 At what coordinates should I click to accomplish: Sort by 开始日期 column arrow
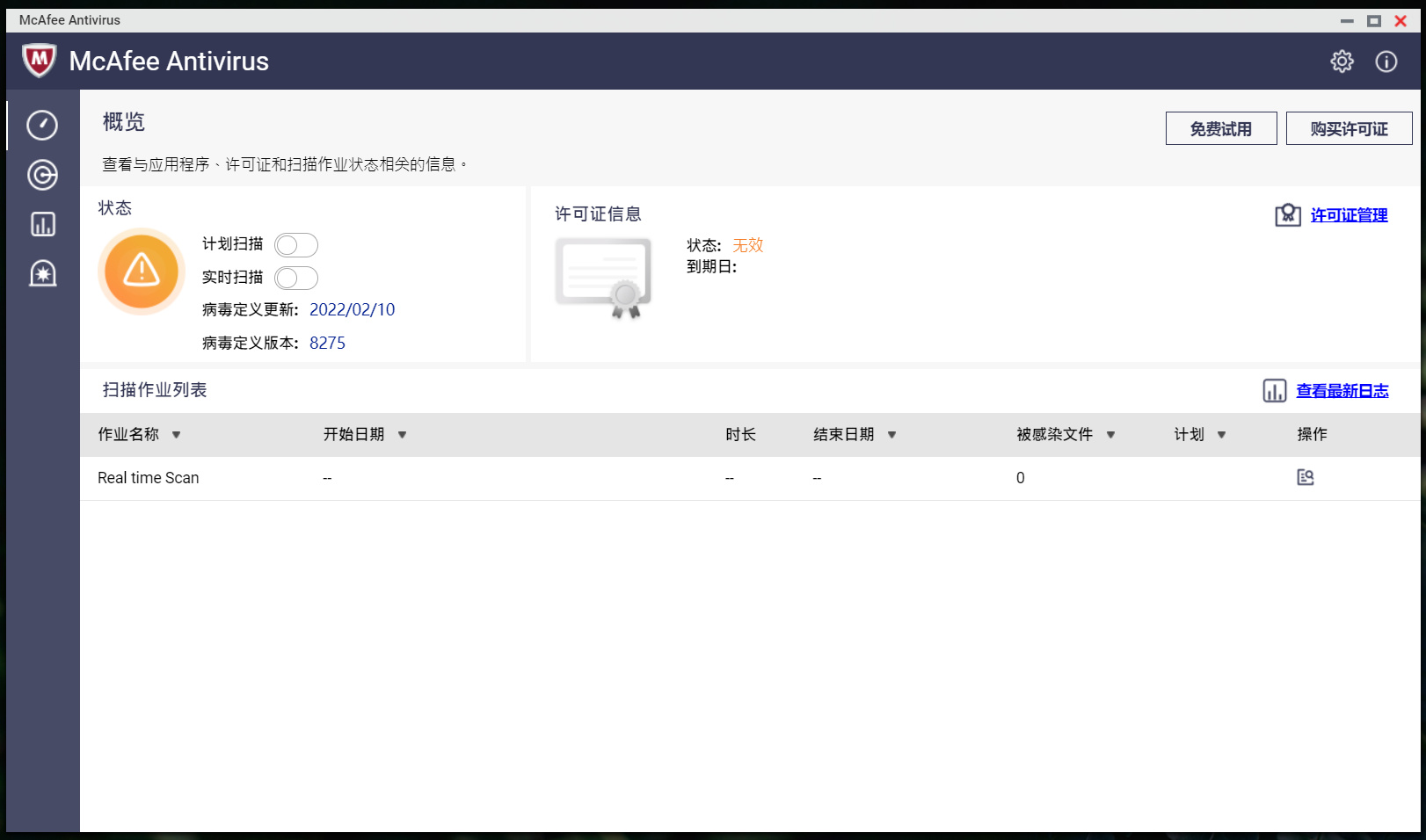403,435
